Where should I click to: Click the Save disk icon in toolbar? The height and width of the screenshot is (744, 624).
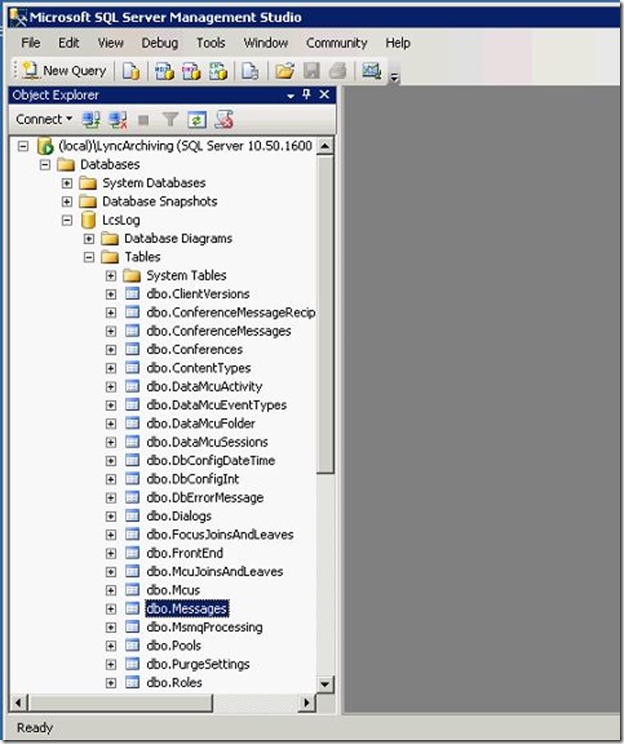coord(311,71)
